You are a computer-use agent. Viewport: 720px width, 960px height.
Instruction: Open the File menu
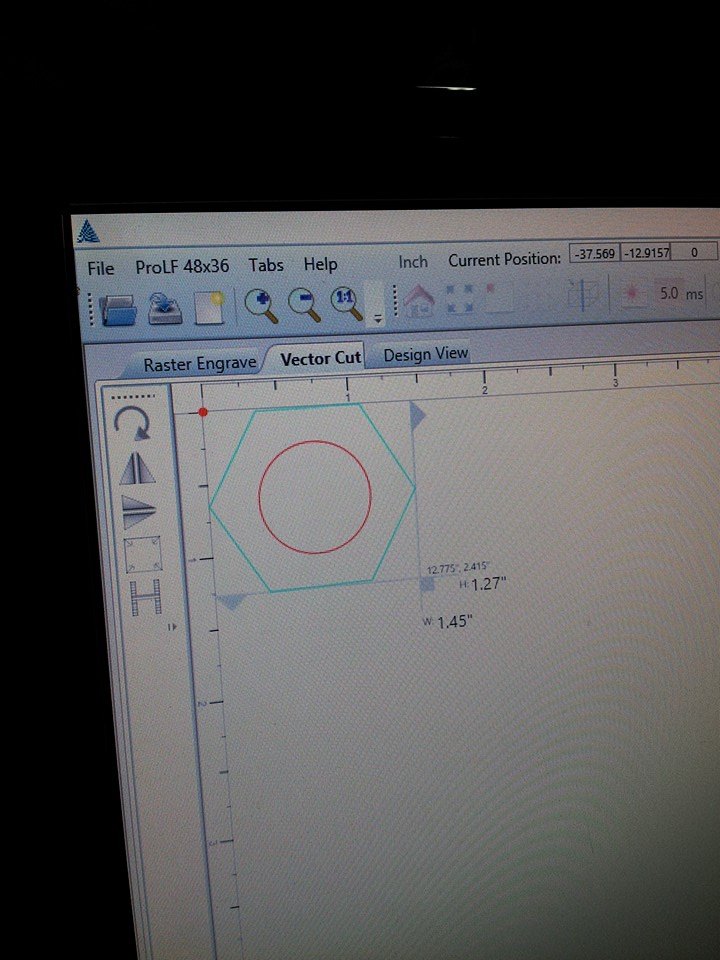[100, 269]
